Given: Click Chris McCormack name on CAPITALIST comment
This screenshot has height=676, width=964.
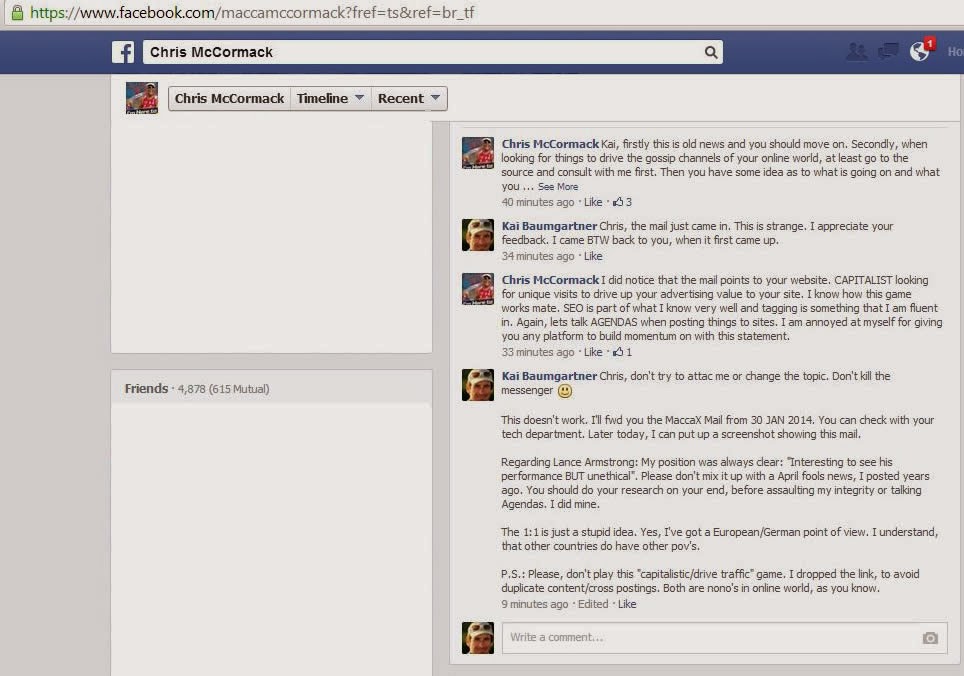Looking at the screenshot, I should tap(550, 280).
